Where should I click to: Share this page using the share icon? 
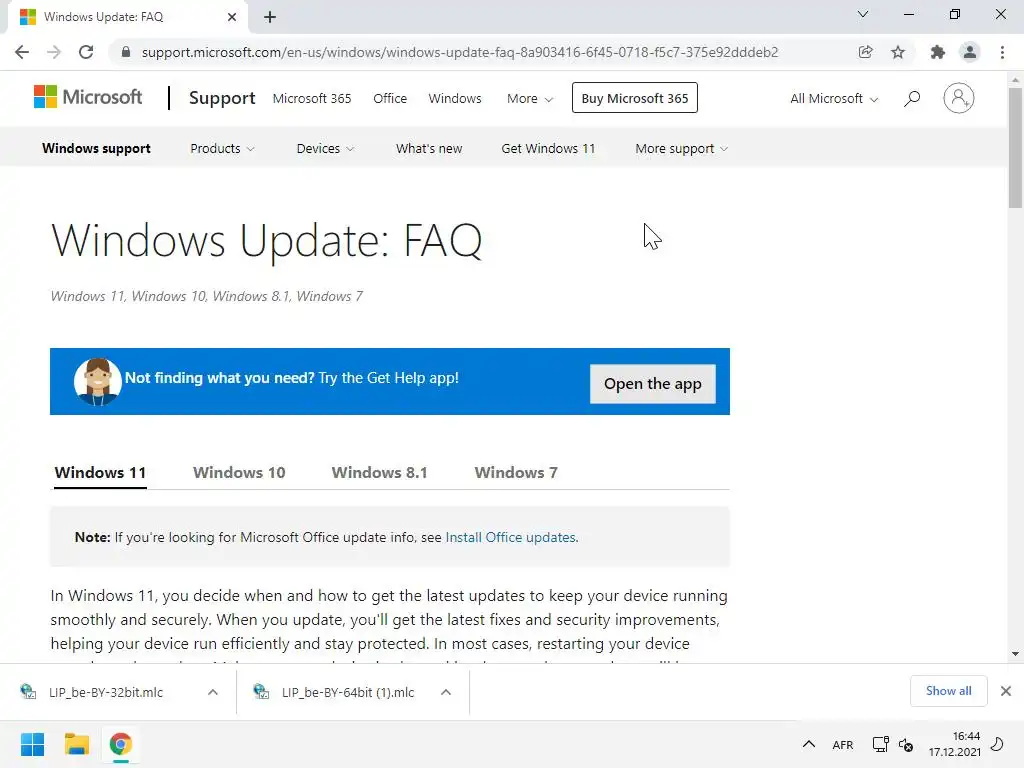[865, 52]
